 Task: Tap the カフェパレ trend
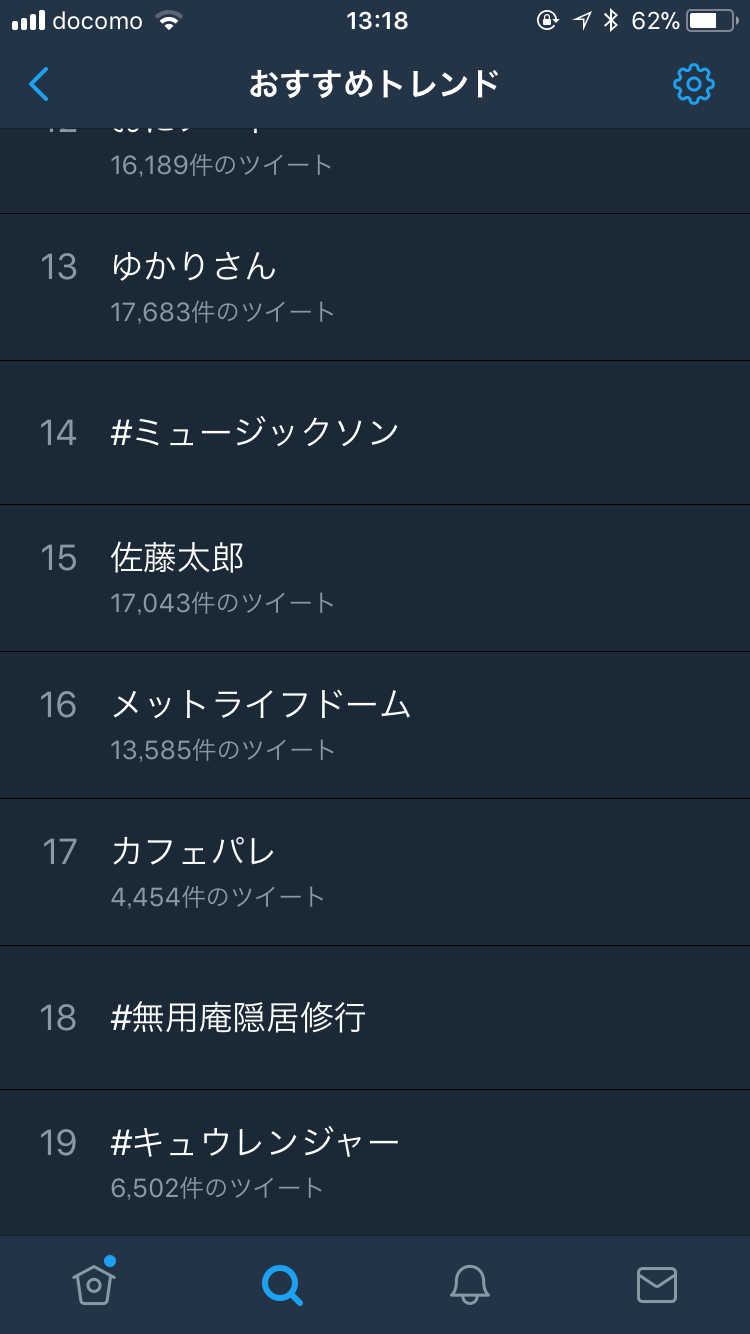pyautogui.click(x=193, y=852)
